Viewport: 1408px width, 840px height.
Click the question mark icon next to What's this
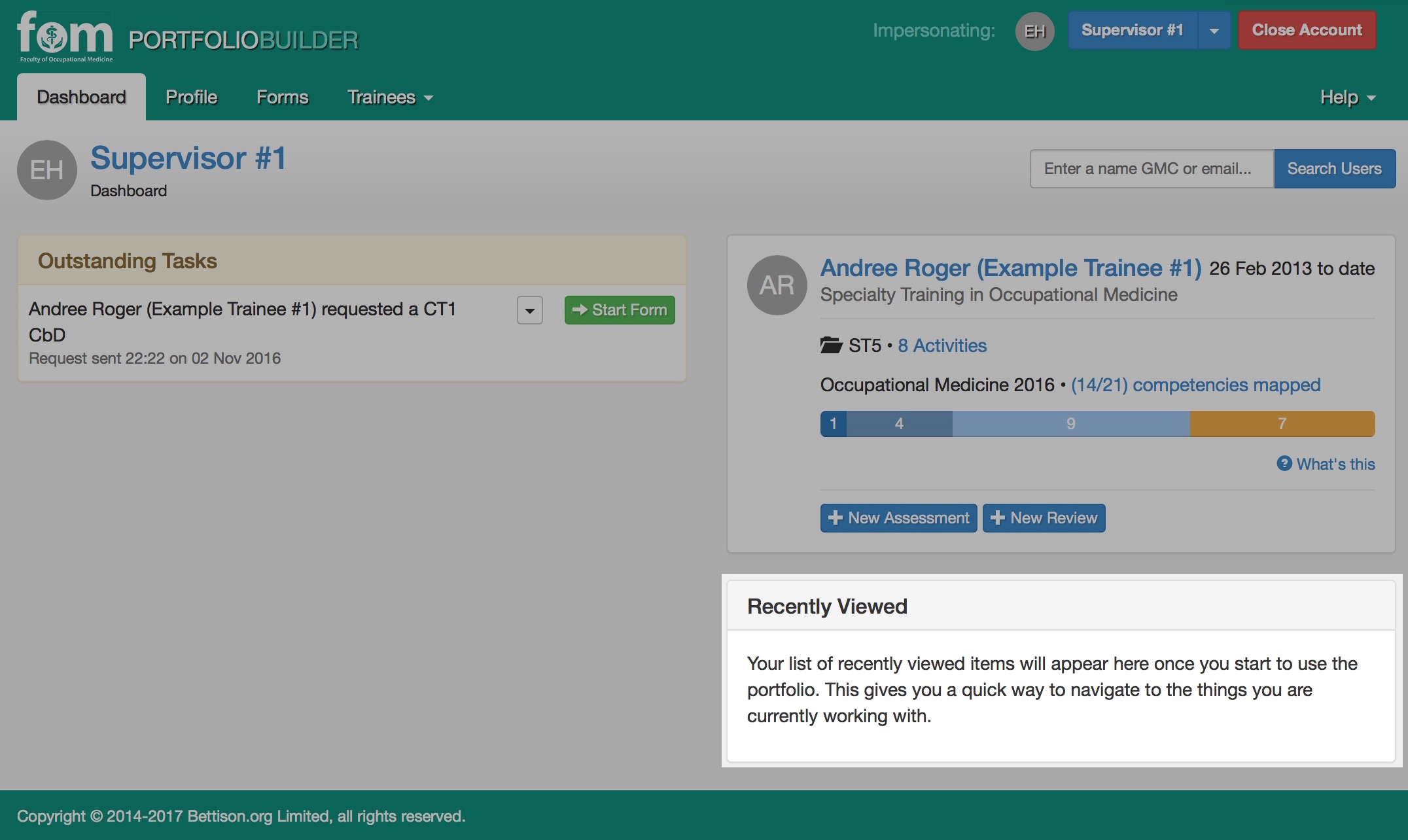pyautogui.click(x=1284, y=463)
